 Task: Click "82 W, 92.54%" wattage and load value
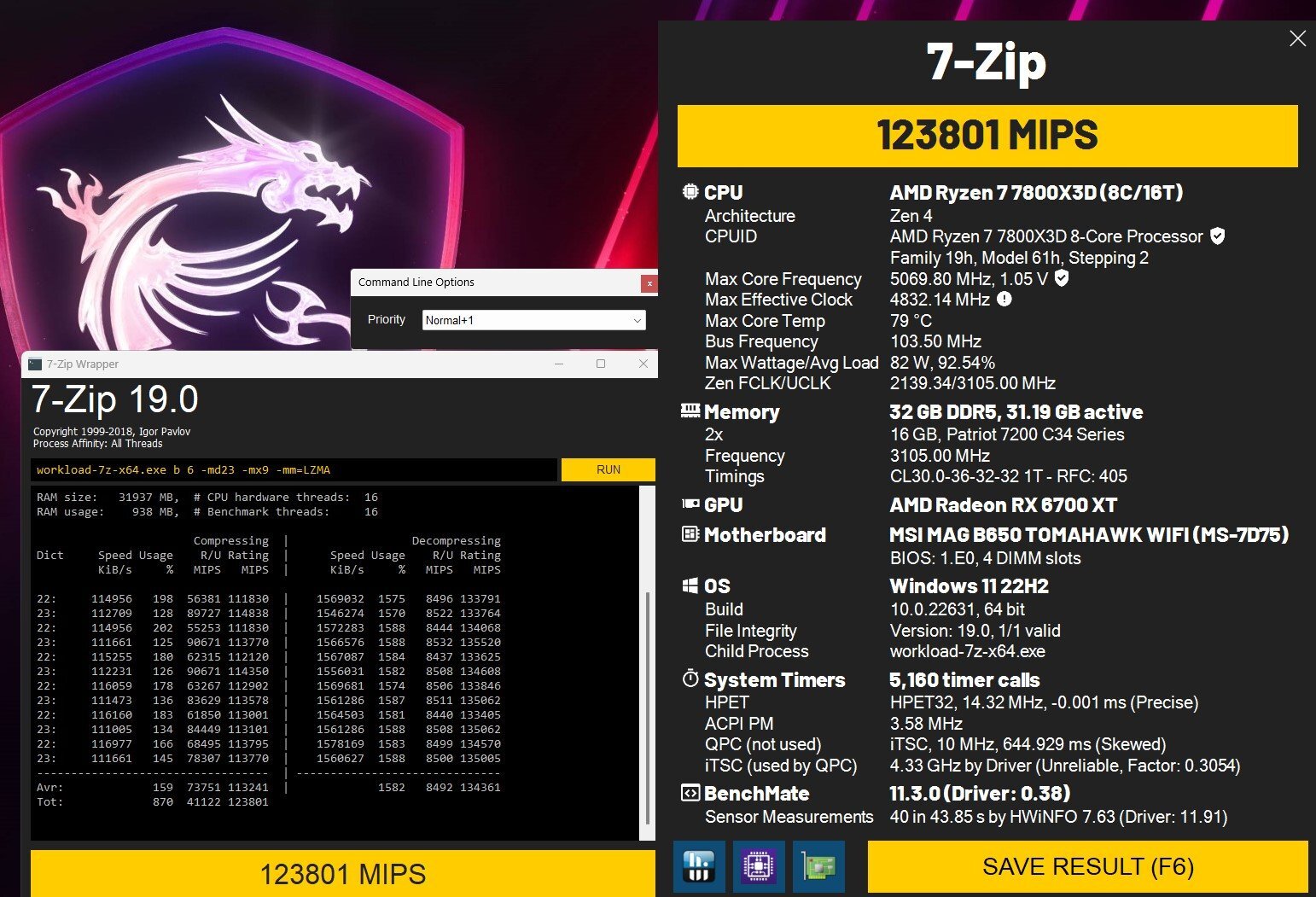942,363
